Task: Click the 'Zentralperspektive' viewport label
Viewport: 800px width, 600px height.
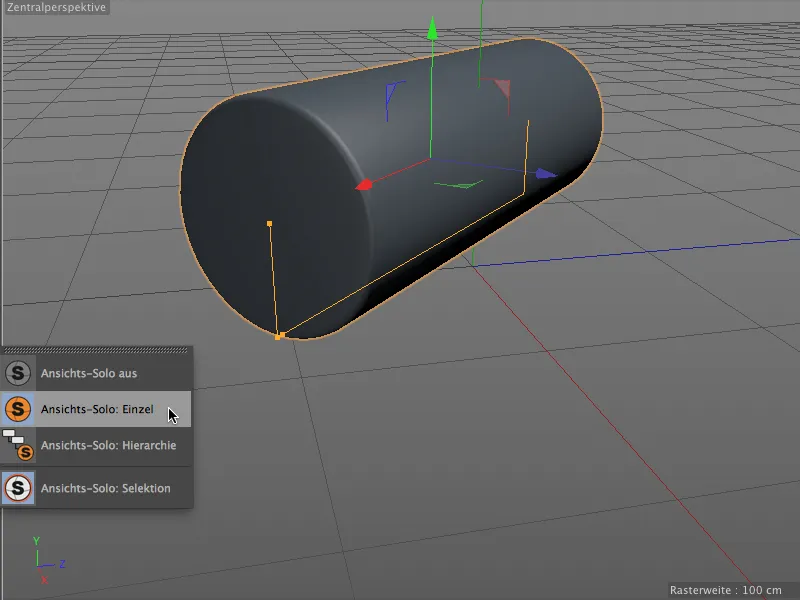Action: [56, 7]
